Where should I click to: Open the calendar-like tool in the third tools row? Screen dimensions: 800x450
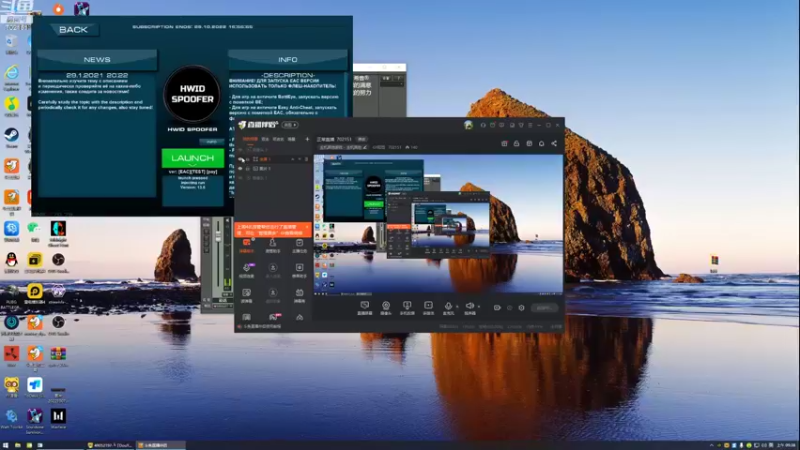[299, 295]
